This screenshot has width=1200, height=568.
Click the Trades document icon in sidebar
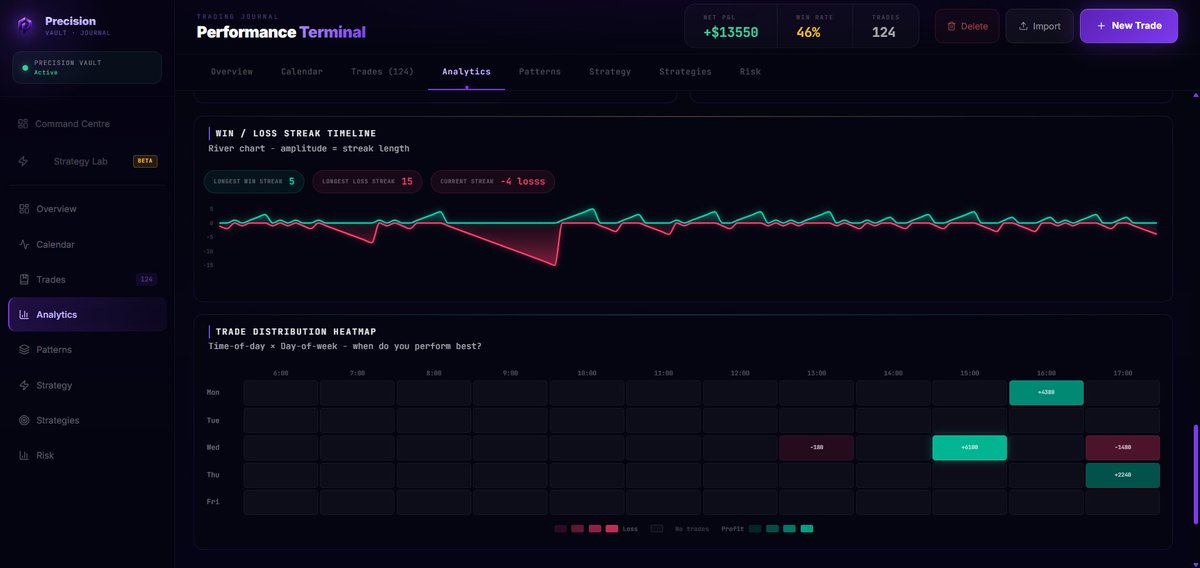tap(24, 279)
